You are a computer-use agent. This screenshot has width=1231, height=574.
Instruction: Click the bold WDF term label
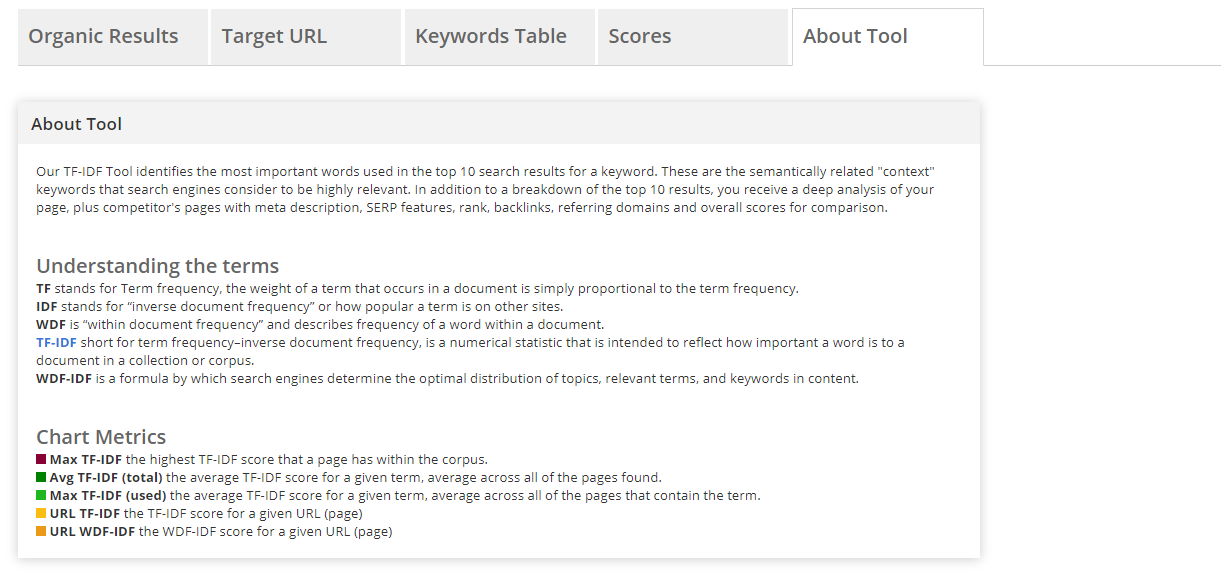pos(49,325)
